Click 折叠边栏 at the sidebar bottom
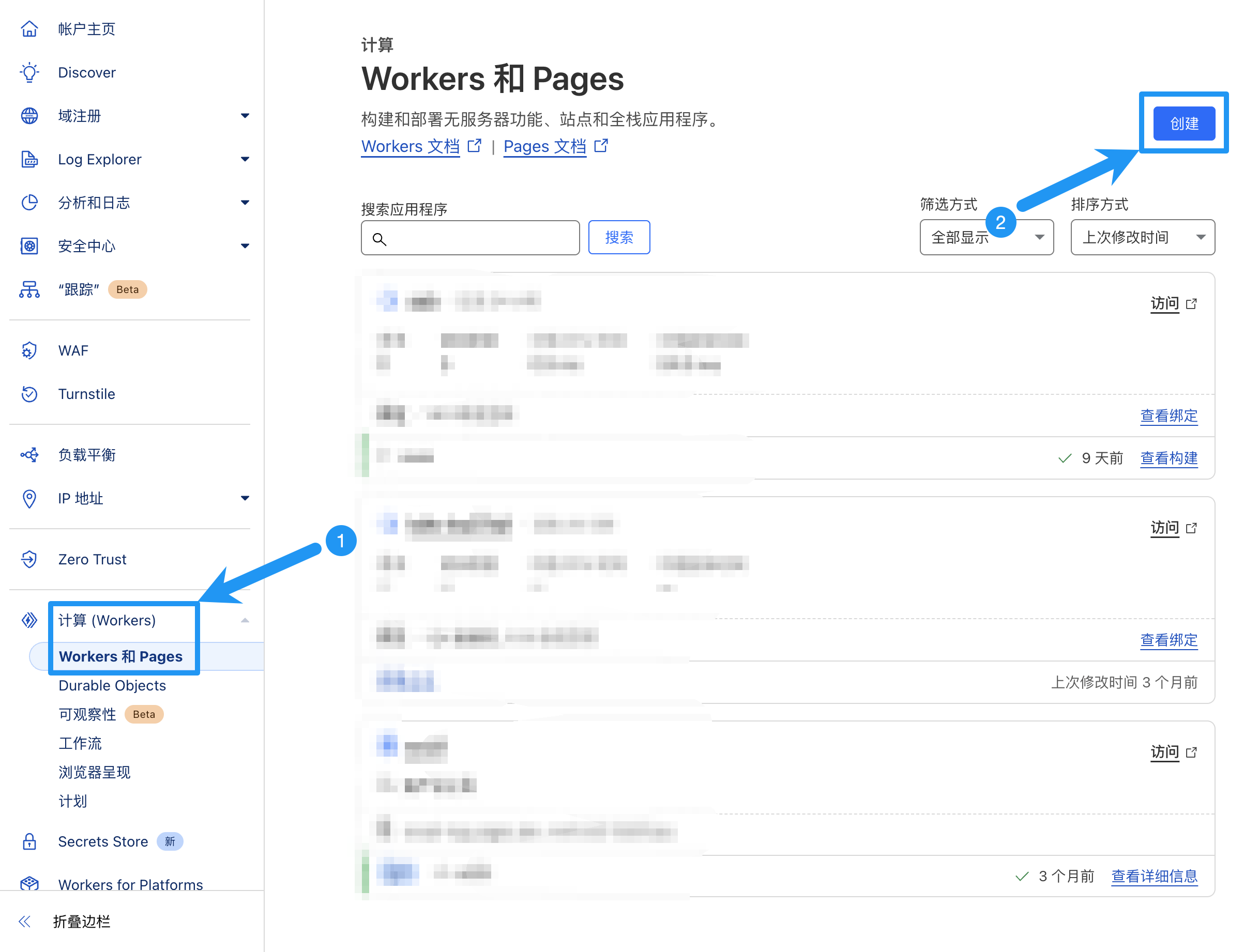1244x952 pixels. (82, 922)
